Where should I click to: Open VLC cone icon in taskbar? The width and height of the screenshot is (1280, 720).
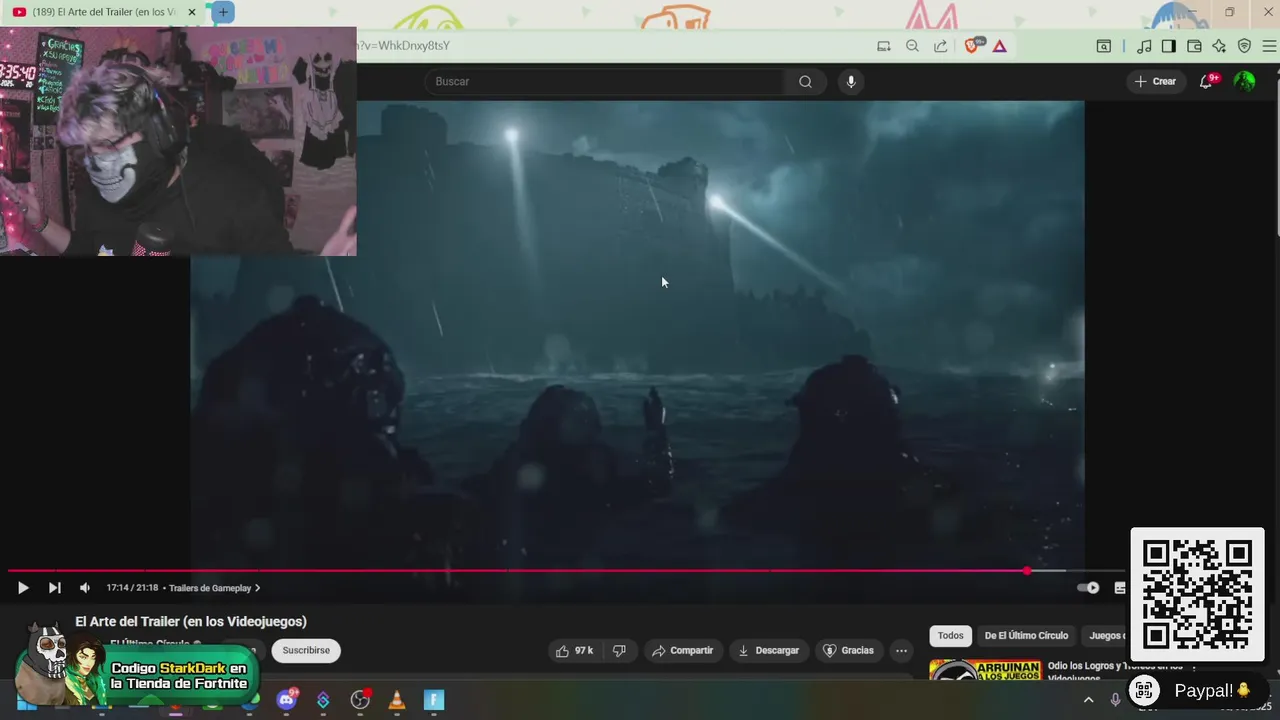tap(397, 700)
